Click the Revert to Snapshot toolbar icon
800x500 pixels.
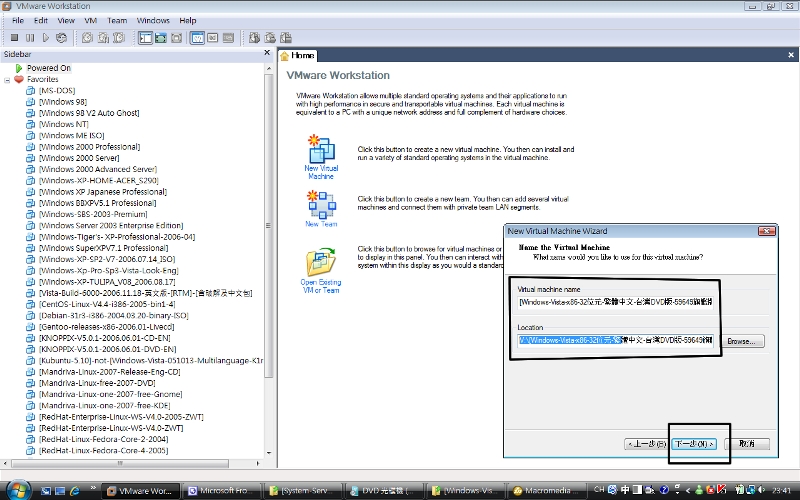[104, 38]
